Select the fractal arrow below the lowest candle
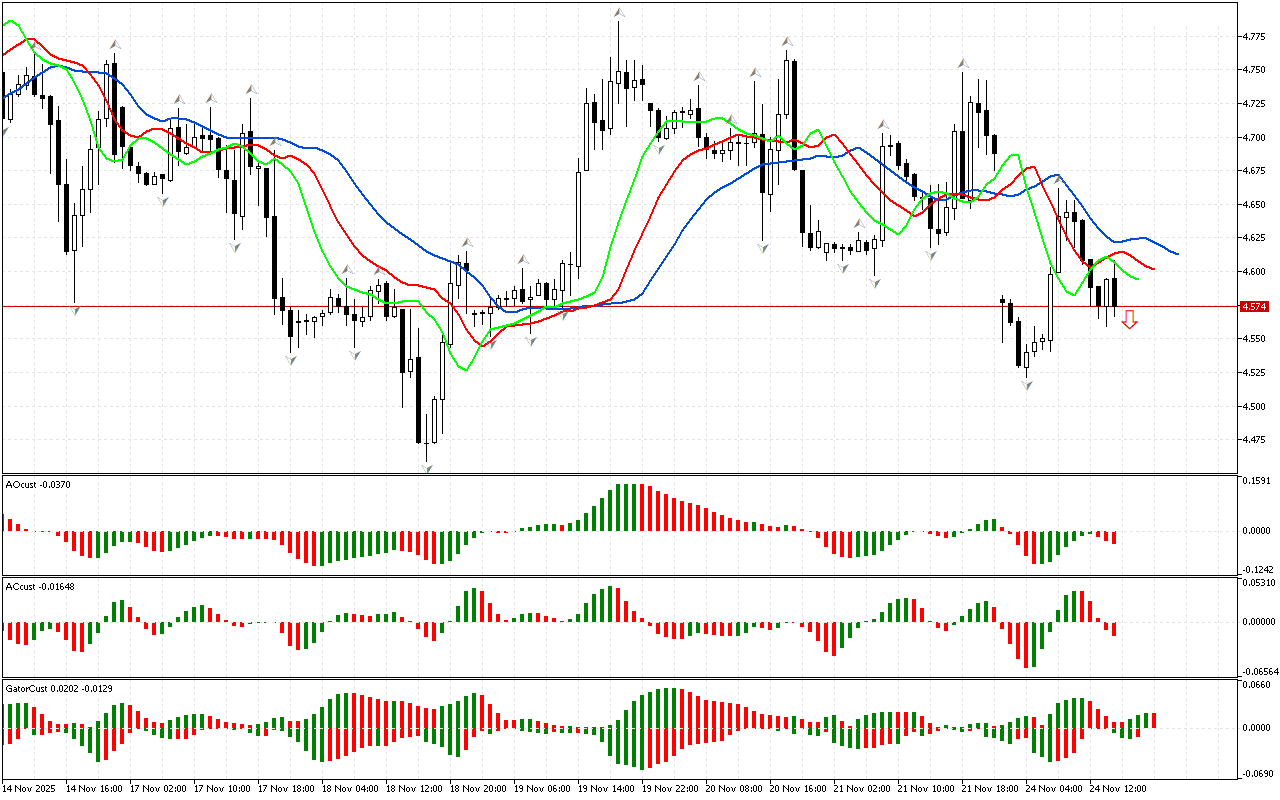This screenshot has width=1280, height=800. [427, 467]
